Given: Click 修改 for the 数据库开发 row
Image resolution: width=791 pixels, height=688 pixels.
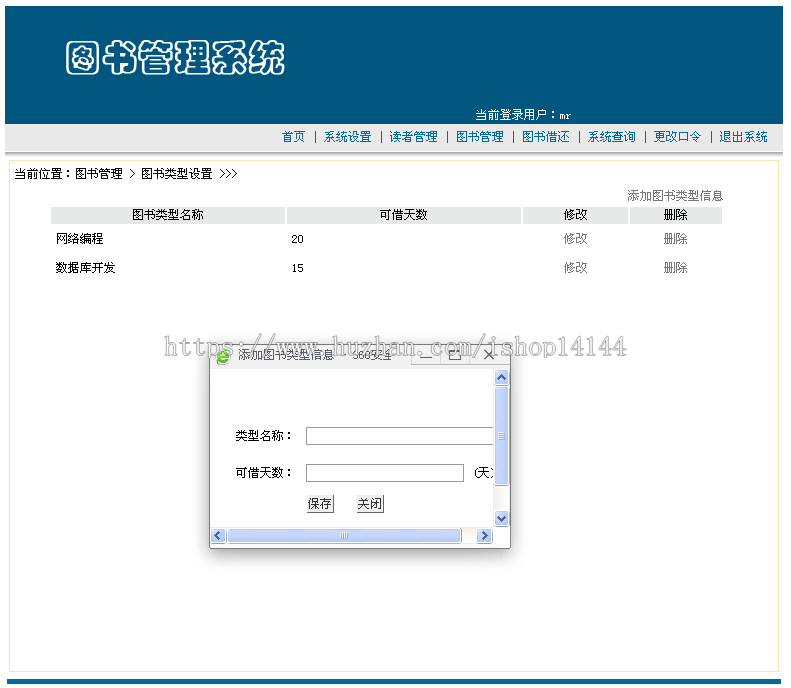Looking at the screenshot, I should tap(576, 267).
